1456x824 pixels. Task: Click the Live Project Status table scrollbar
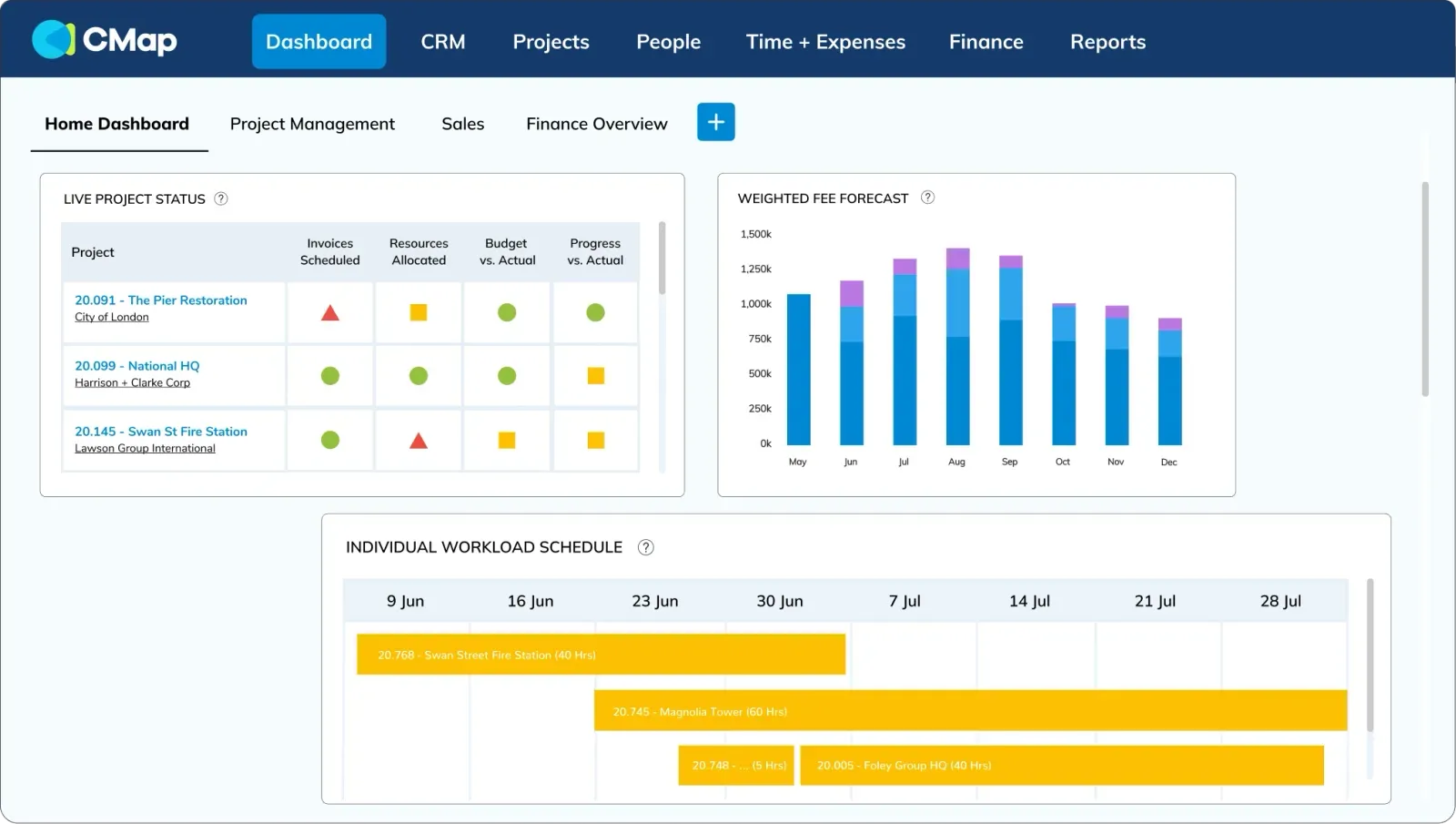tap(662, 259)
